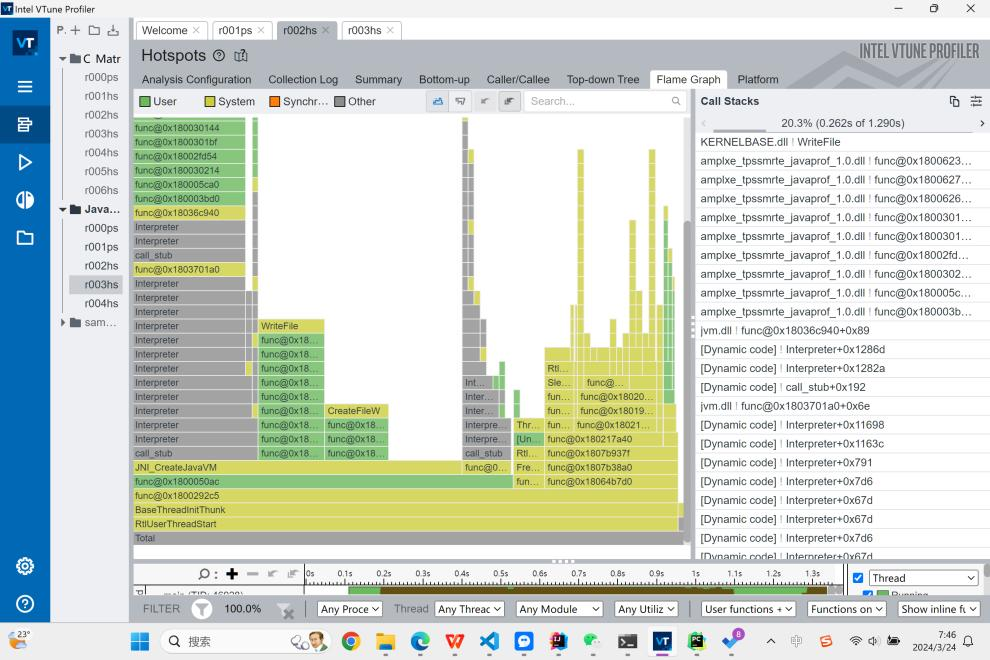Click the RtlUserThreadStart flame graph block
The width and height of the screenshot is (990, 660).
click(x=405, y=524)
